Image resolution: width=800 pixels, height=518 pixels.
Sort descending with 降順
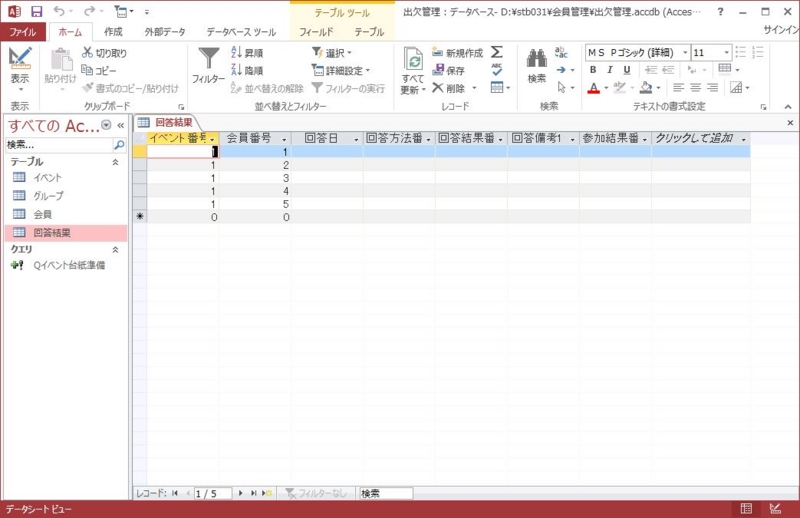click(x=247, y=70)
